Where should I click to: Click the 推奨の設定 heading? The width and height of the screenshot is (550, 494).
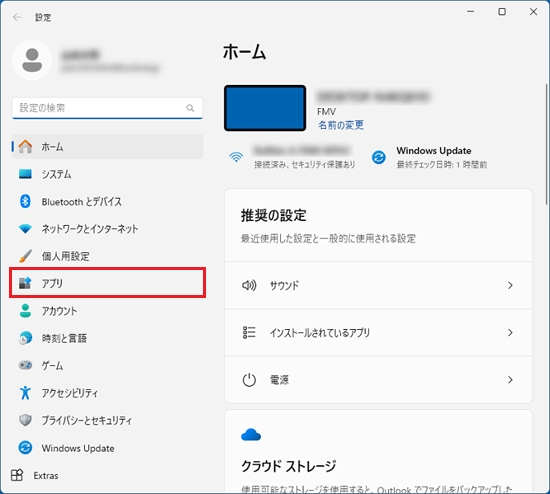coord(274,215)
